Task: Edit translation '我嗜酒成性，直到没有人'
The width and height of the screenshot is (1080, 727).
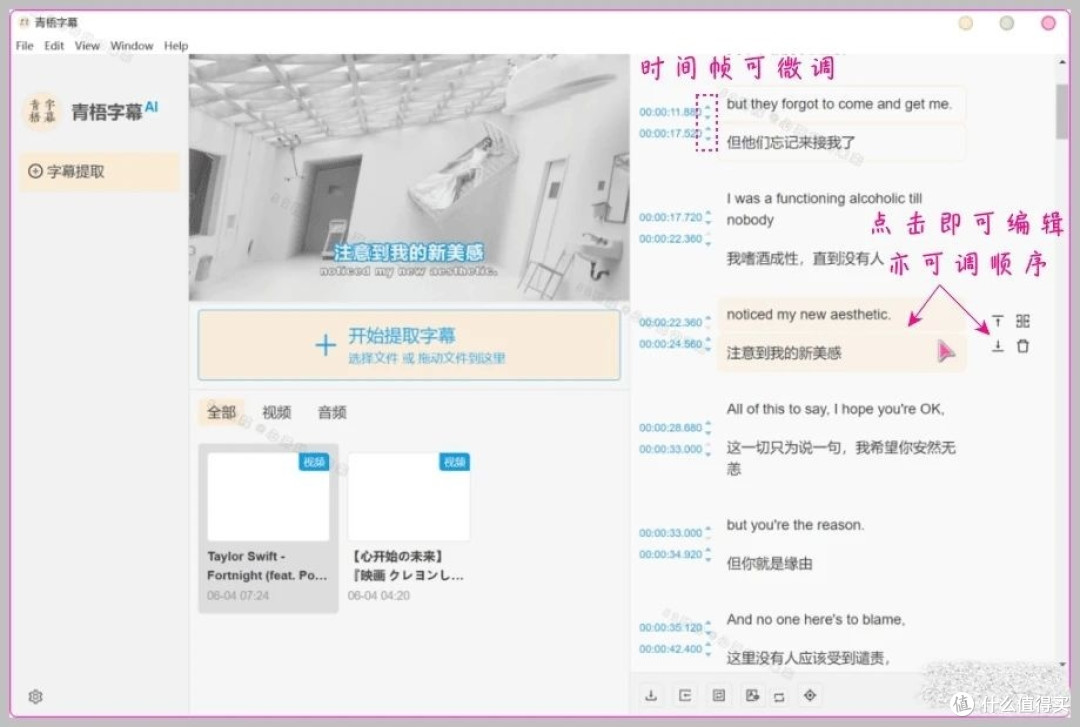Action: (x=804, y=258)
